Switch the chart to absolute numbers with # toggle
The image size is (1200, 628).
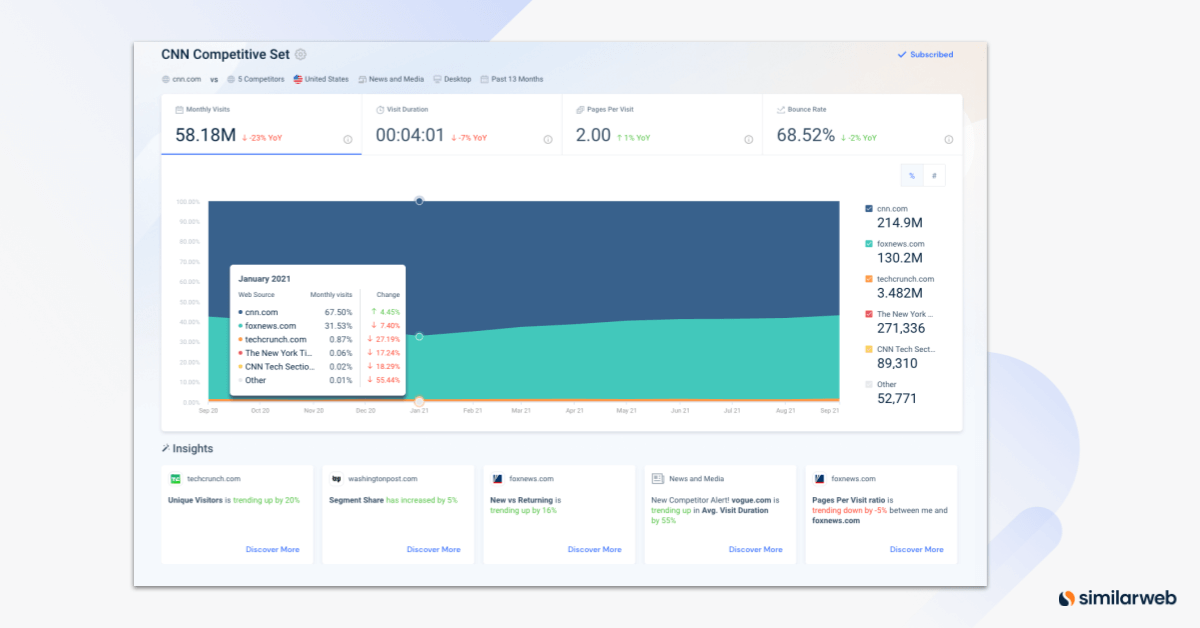point(934,175)
